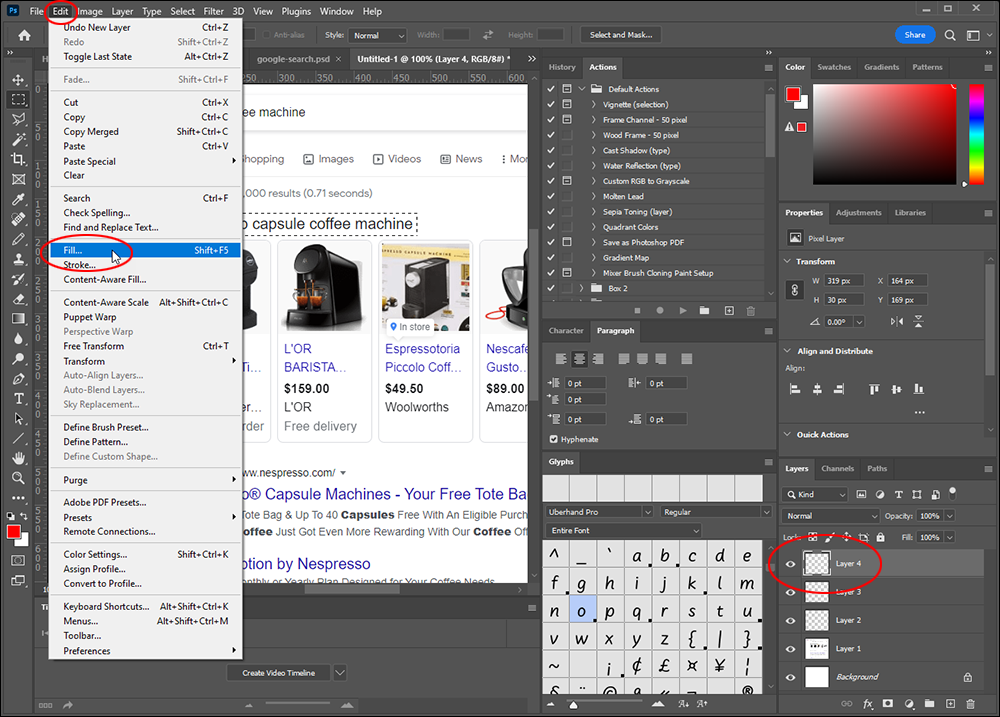Select the Eyedropper tool
1000x717 pixels.
click(18, 199)
